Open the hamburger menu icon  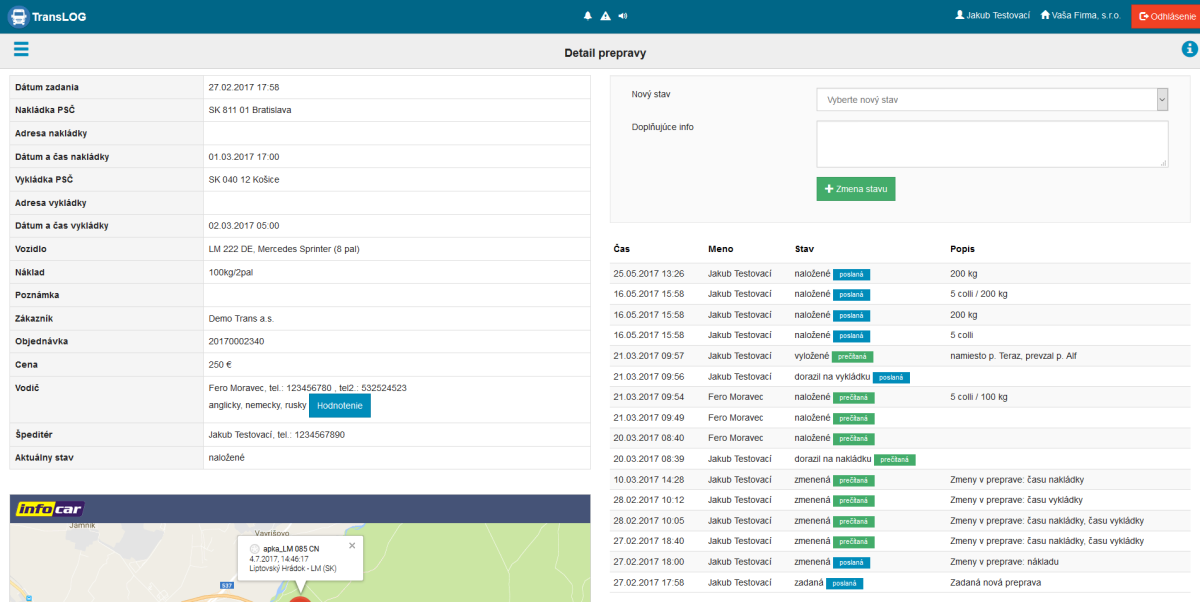(21, 50)
